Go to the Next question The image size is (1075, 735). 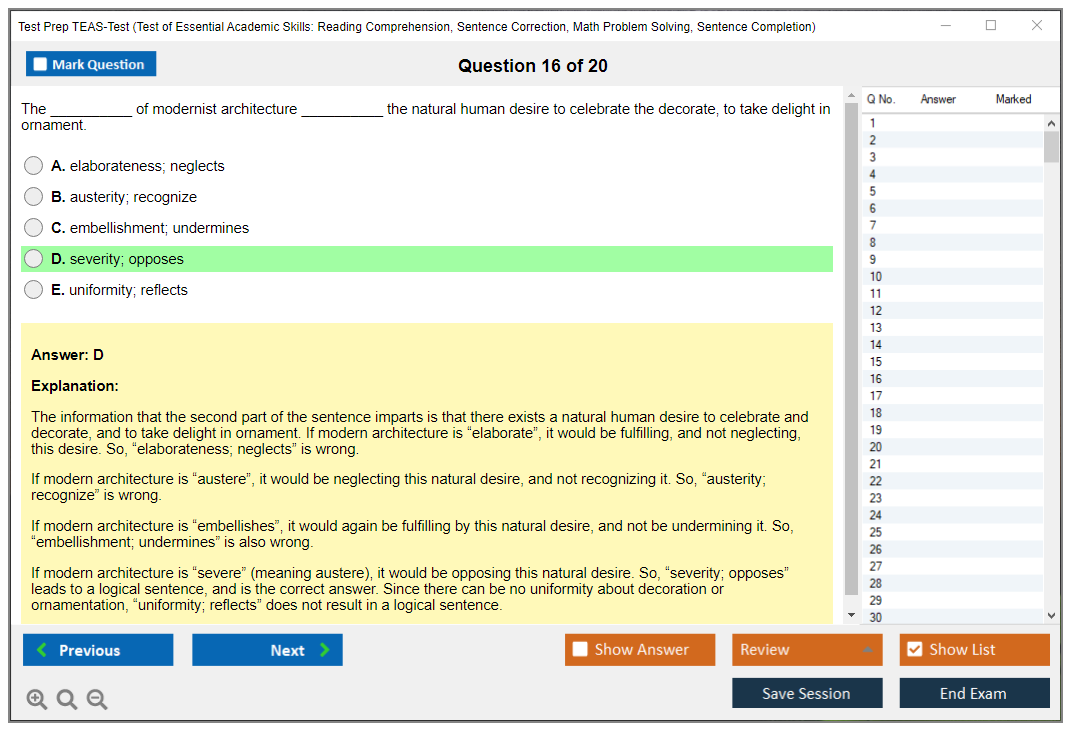pyautogui.click(x=267, y=650)
